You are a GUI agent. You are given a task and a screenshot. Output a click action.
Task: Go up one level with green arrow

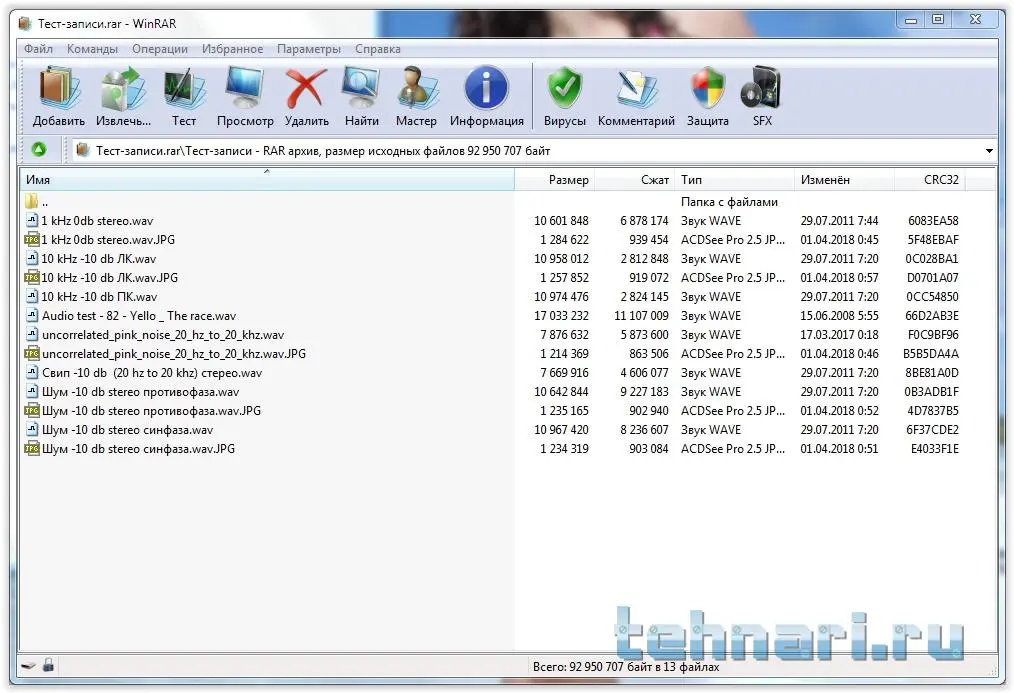tap(39, 150)
